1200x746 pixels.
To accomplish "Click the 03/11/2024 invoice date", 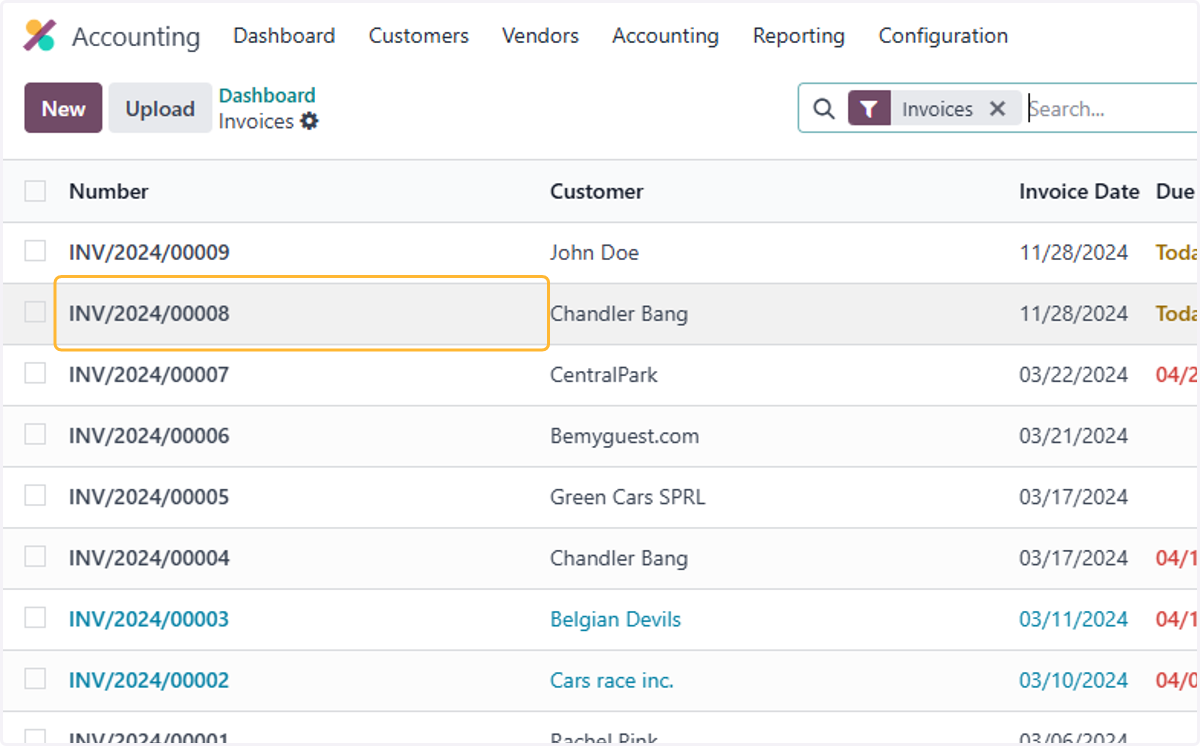I will coord(1073,618).
